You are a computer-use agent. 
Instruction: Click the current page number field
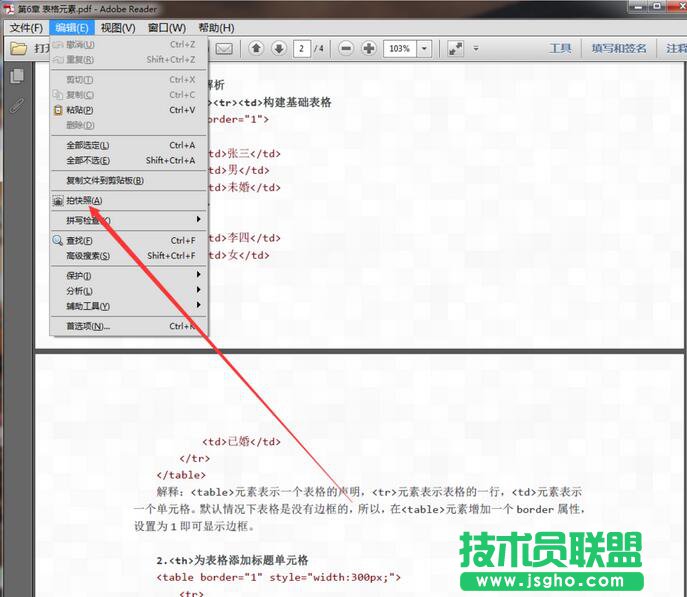[302, 48]
